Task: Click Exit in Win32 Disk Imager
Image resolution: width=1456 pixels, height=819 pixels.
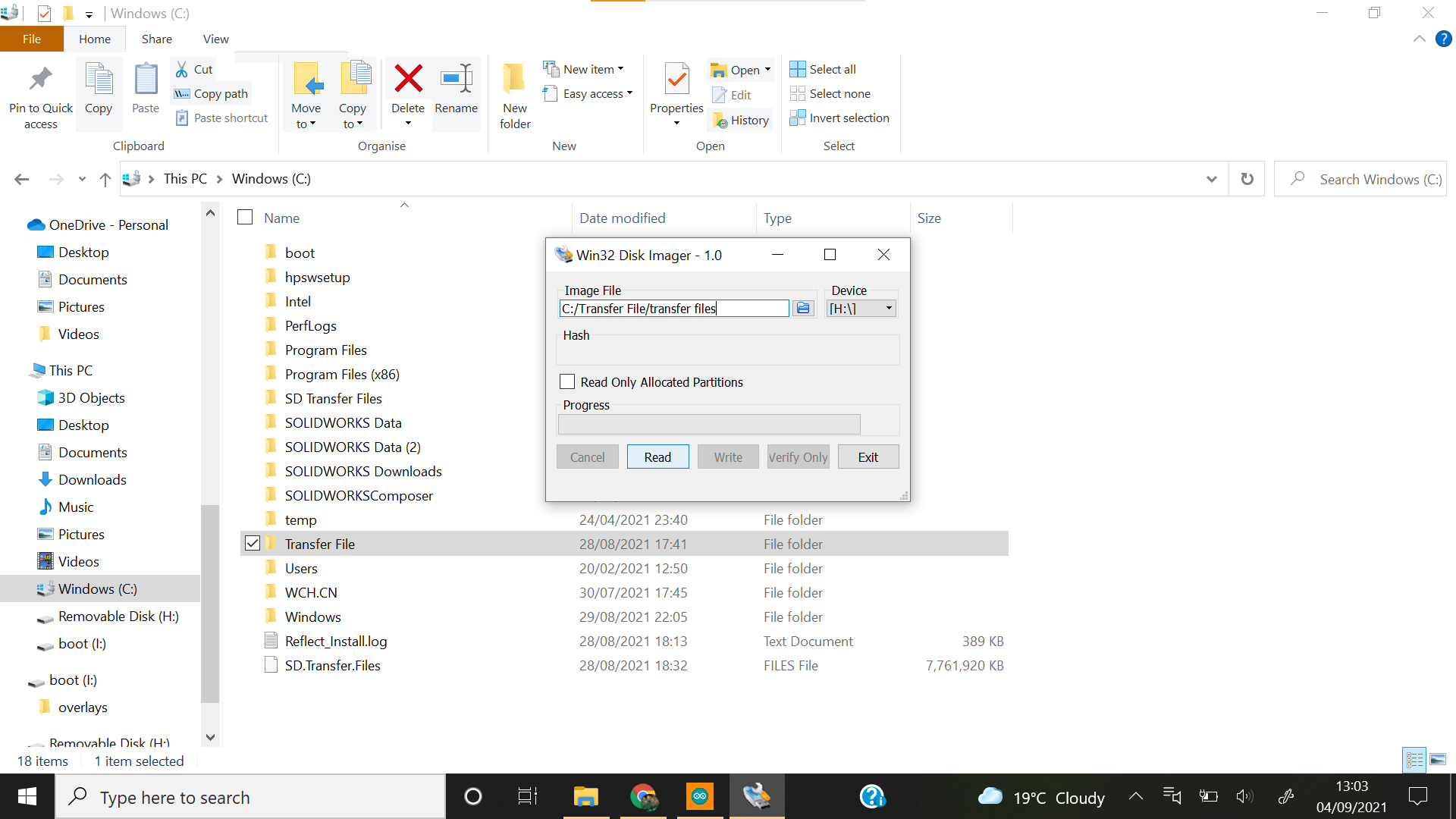Action: (x=868, y=457)
